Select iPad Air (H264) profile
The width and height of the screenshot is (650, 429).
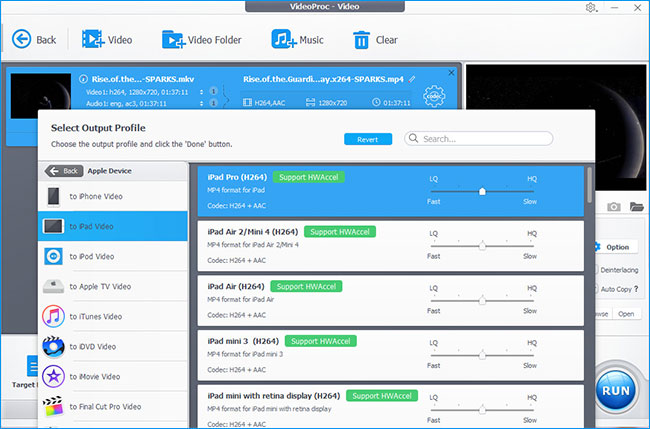click(x=390, y=301)
